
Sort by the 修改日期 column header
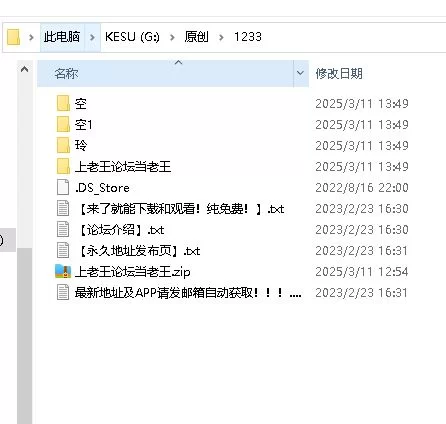(339, 73)
